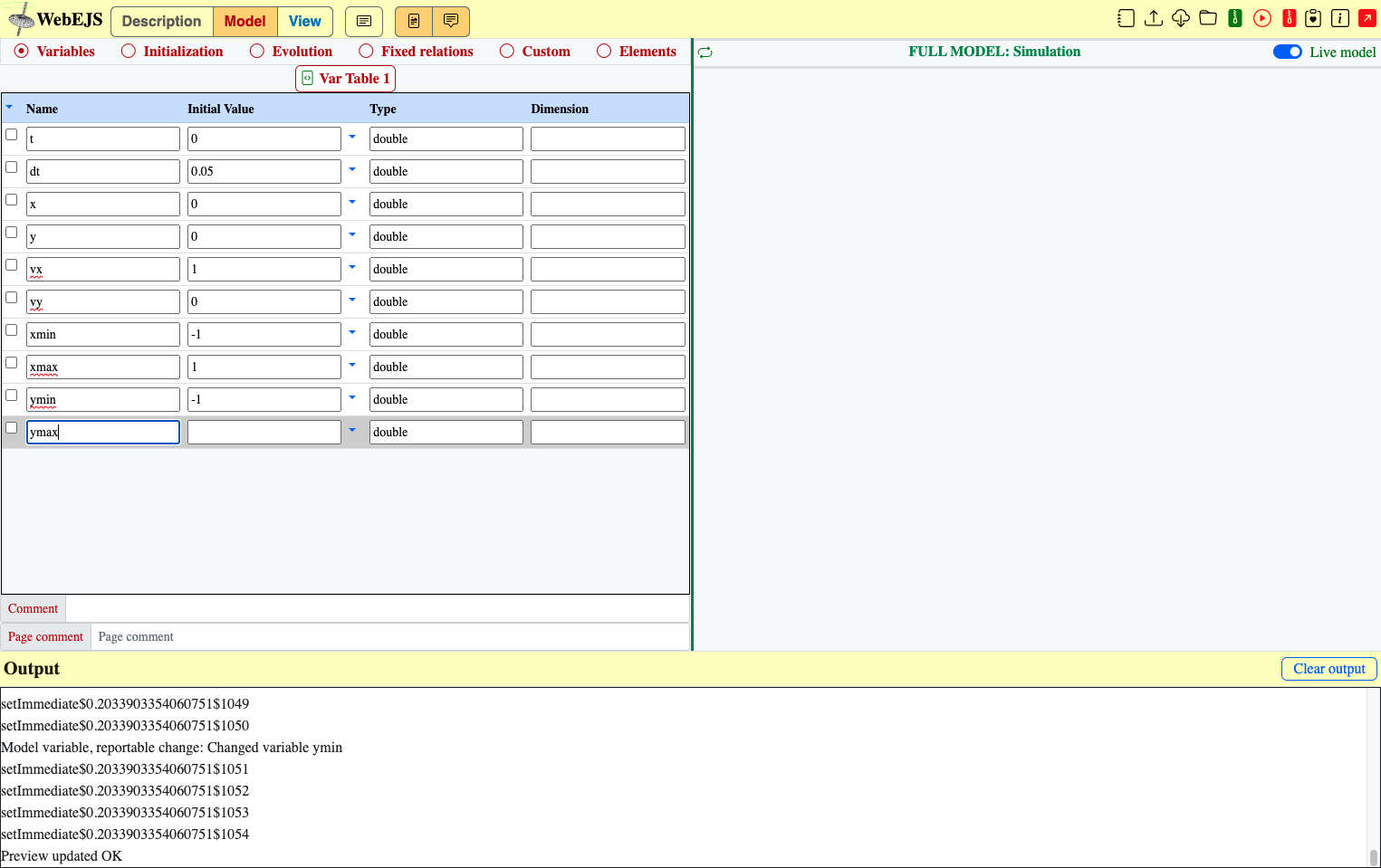Screen dimensions: 1381x868
Task: Expand the initial value dropdown for ymin
Action: pyautogui.click(x=352, y=398)
